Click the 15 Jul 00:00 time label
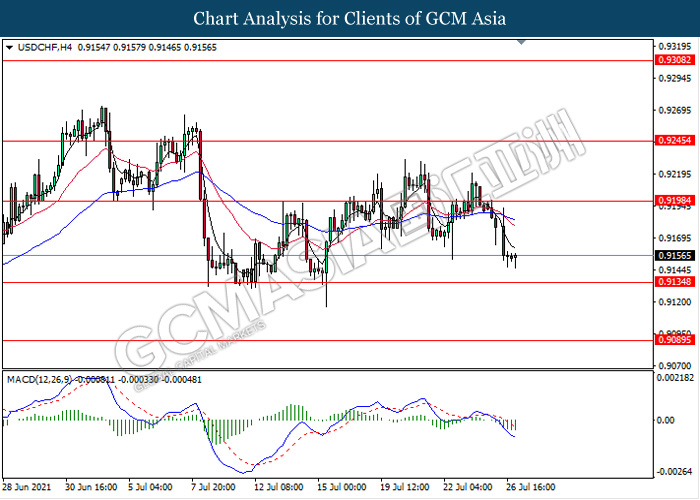The width and height of the screenshot is (700, 500). pos(342,487)
